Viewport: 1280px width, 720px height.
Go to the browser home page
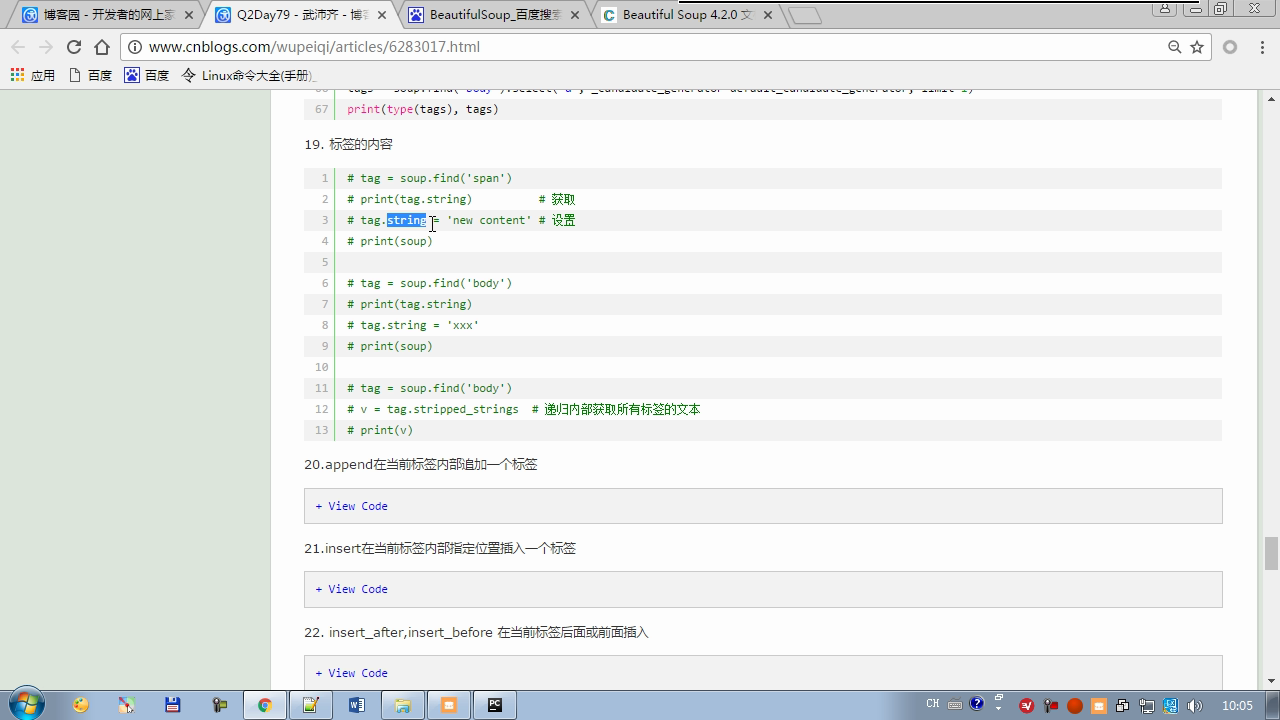pos(101,47)
